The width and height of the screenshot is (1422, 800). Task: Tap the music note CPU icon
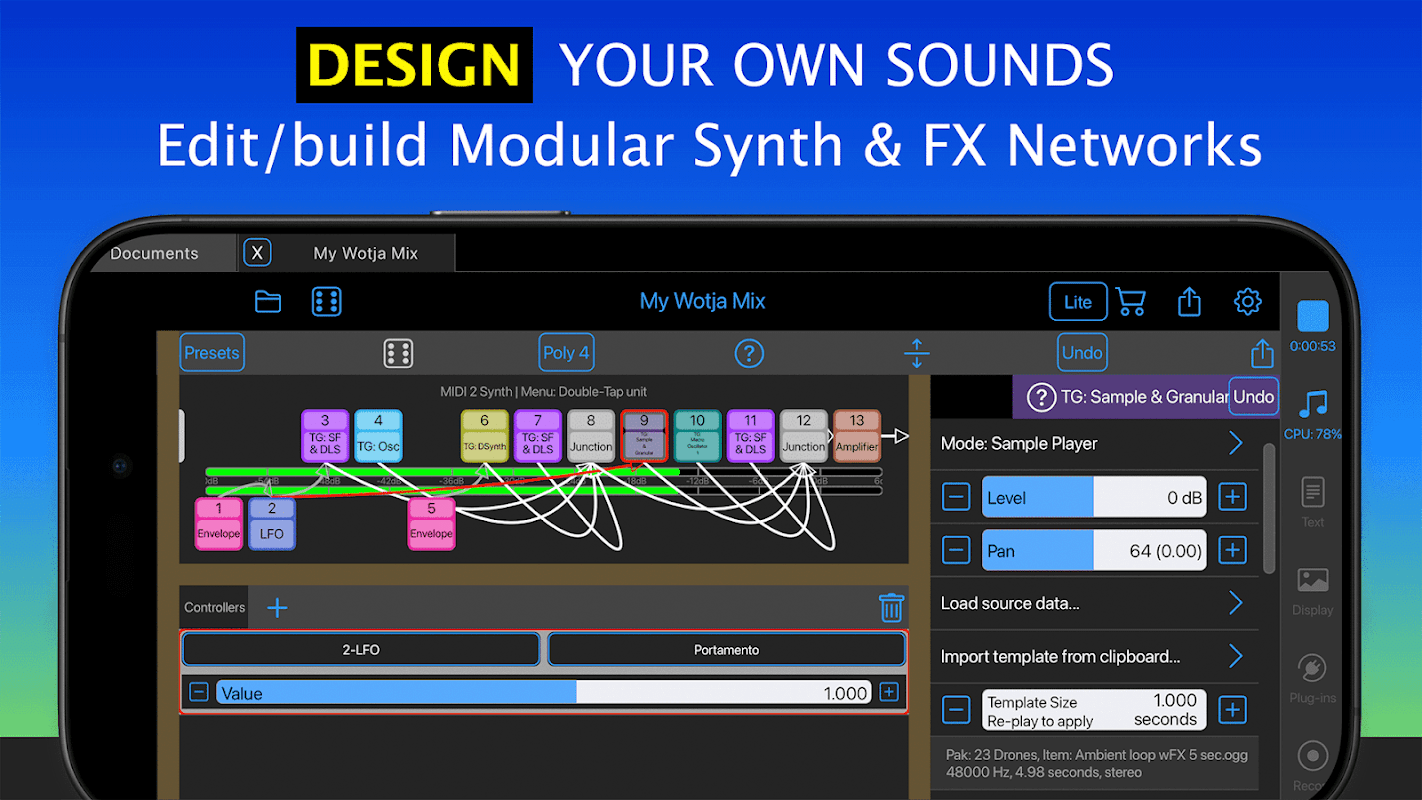click(1313, 404)
